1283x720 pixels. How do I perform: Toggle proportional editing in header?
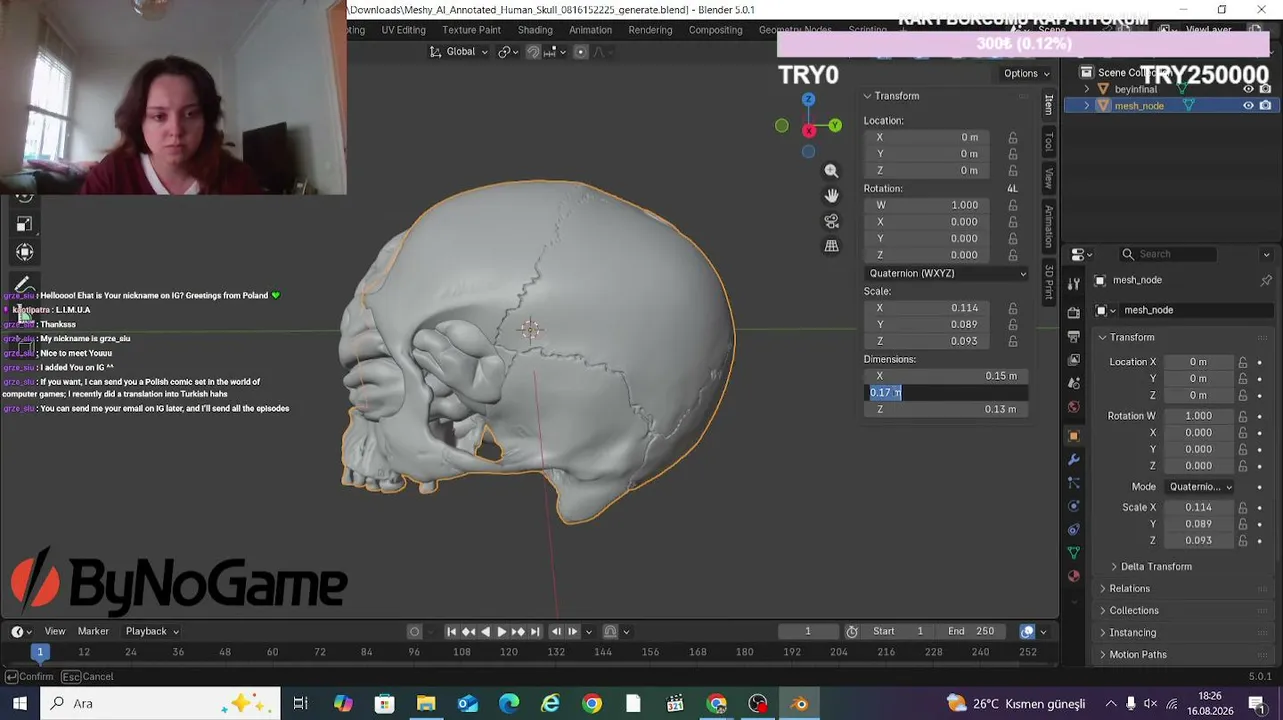580,52
